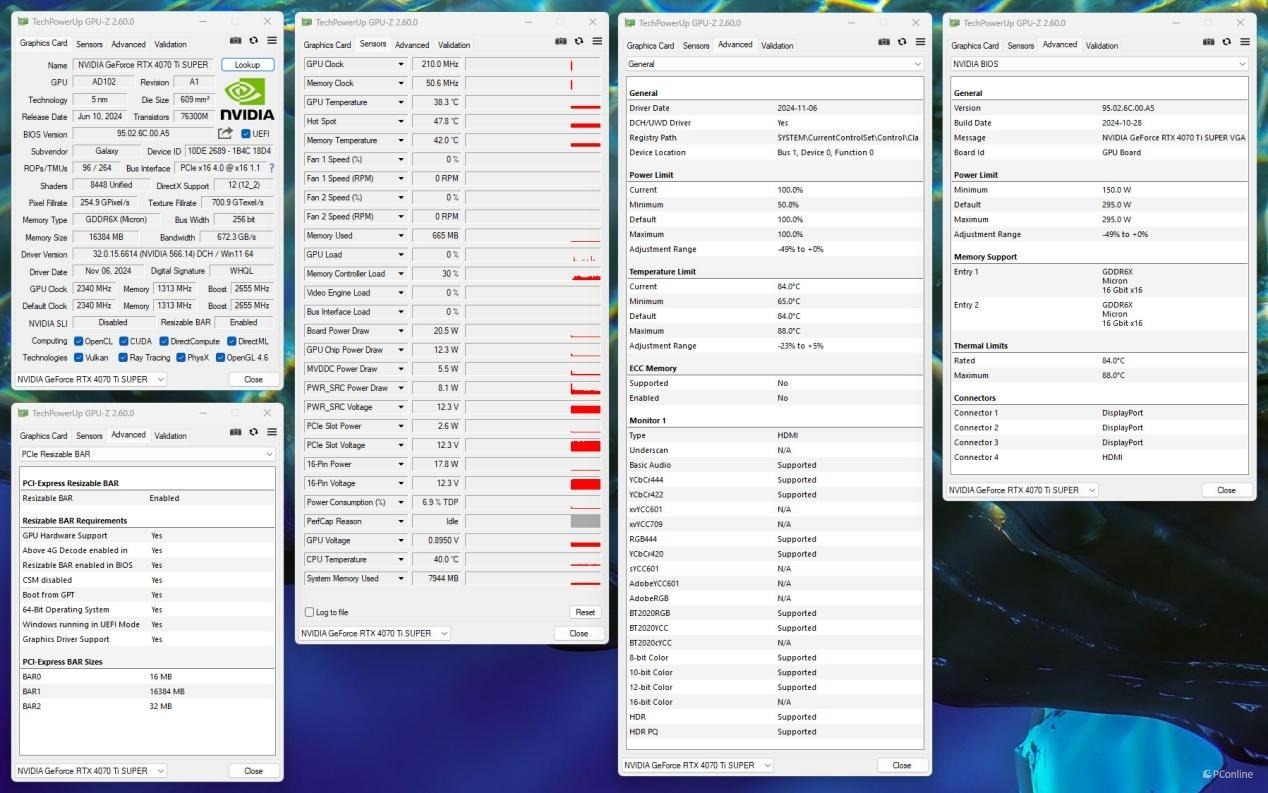Toggle the UEFI checkbox
The width and height of the screenshot is (1268, 793).
pos(246,134)
